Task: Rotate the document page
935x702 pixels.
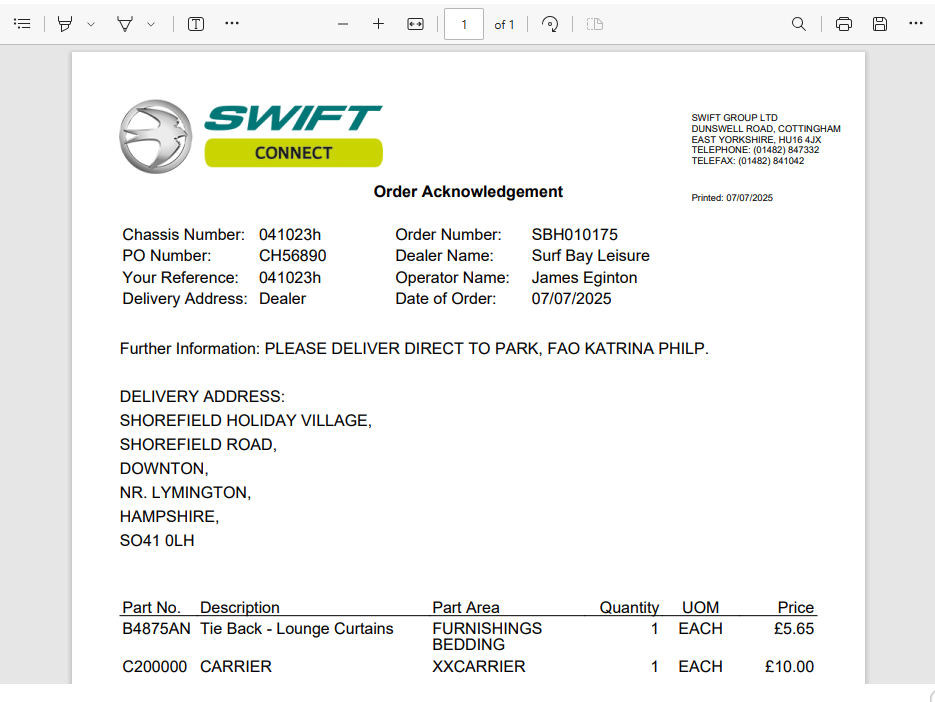Action: point(550,24)
